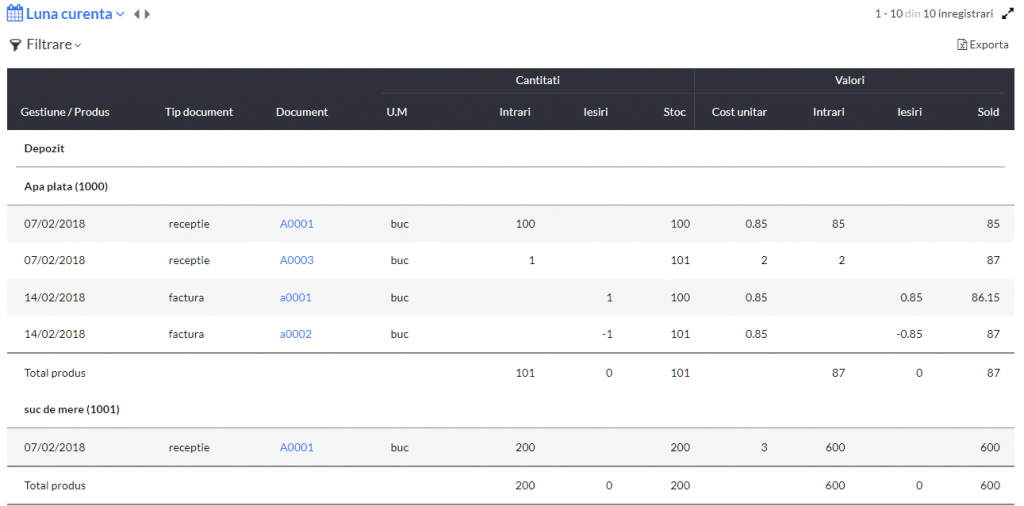The image size is (1024, 506).
Task: Click the Cantitati group header
Action: 537,80
